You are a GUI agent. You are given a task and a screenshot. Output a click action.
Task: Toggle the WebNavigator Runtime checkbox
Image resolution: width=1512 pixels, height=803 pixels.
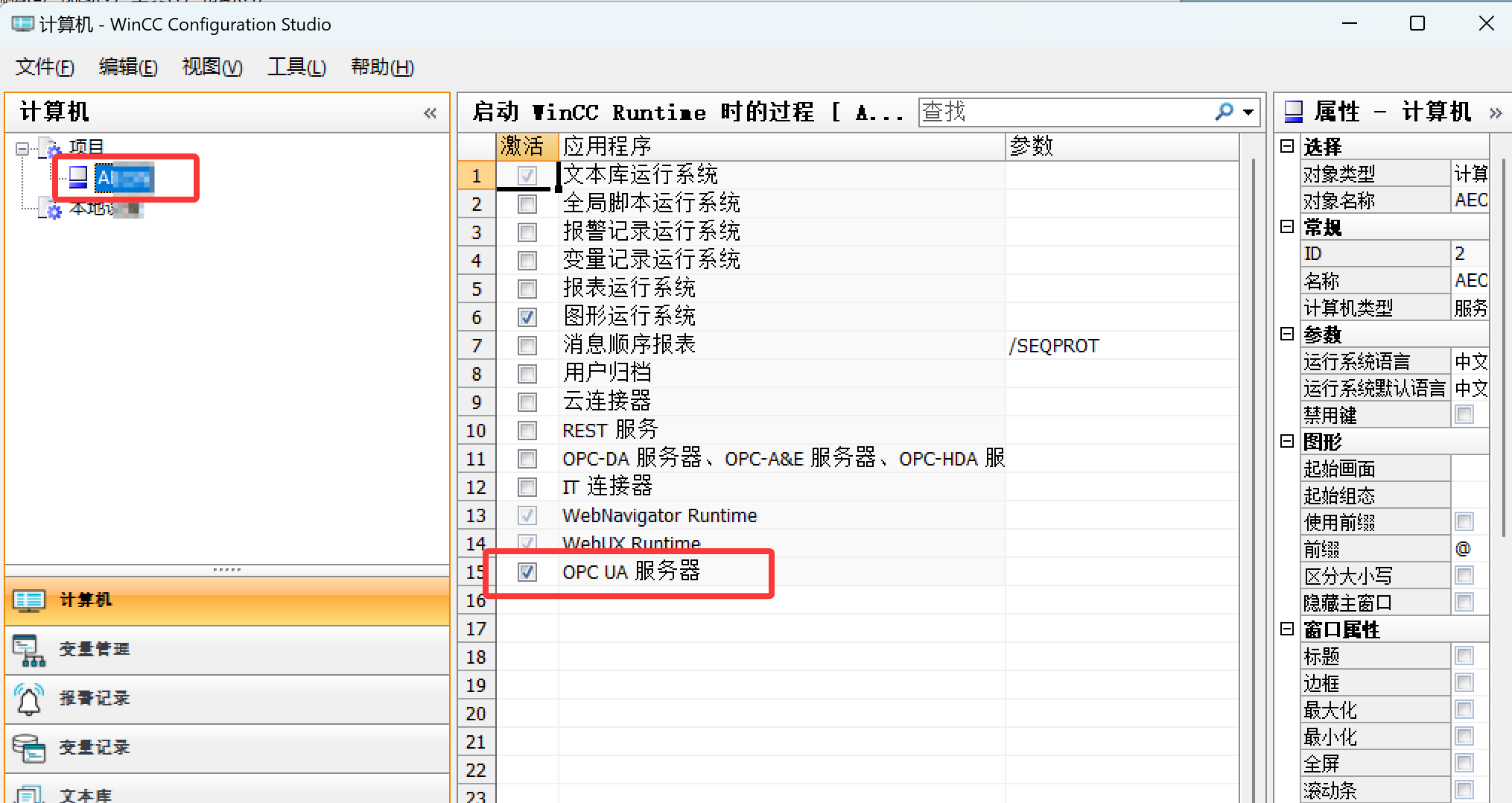(527, 515)
